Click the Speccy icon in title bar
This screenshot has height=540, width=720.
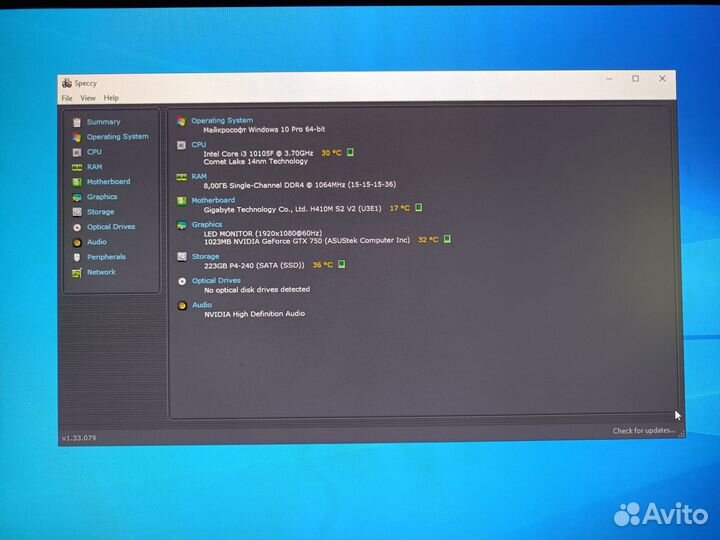coord(67,83)
